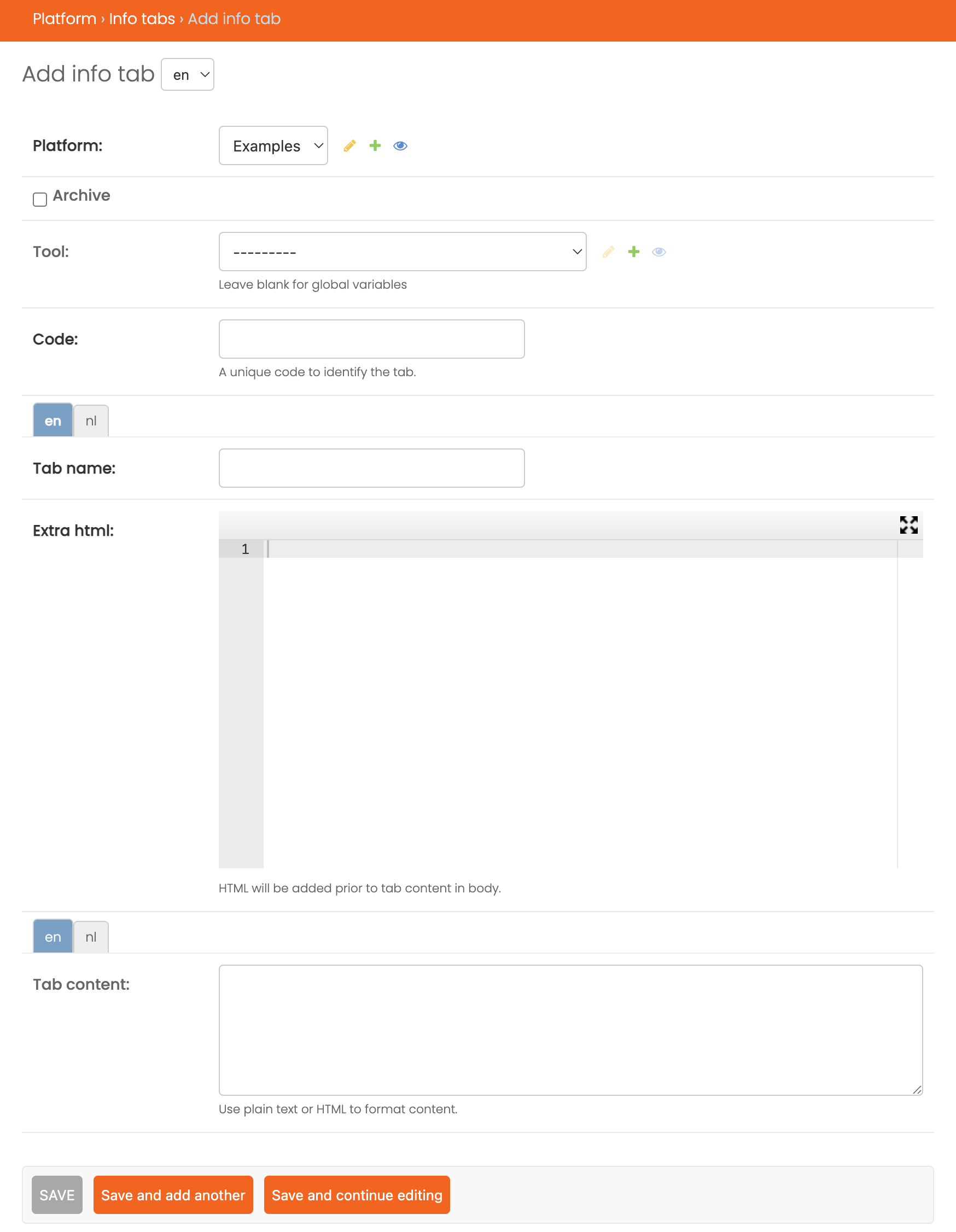Screen dimensions: 956x1232
Task: Click the Tab content resize handle
Action: tap(917, 1090)
